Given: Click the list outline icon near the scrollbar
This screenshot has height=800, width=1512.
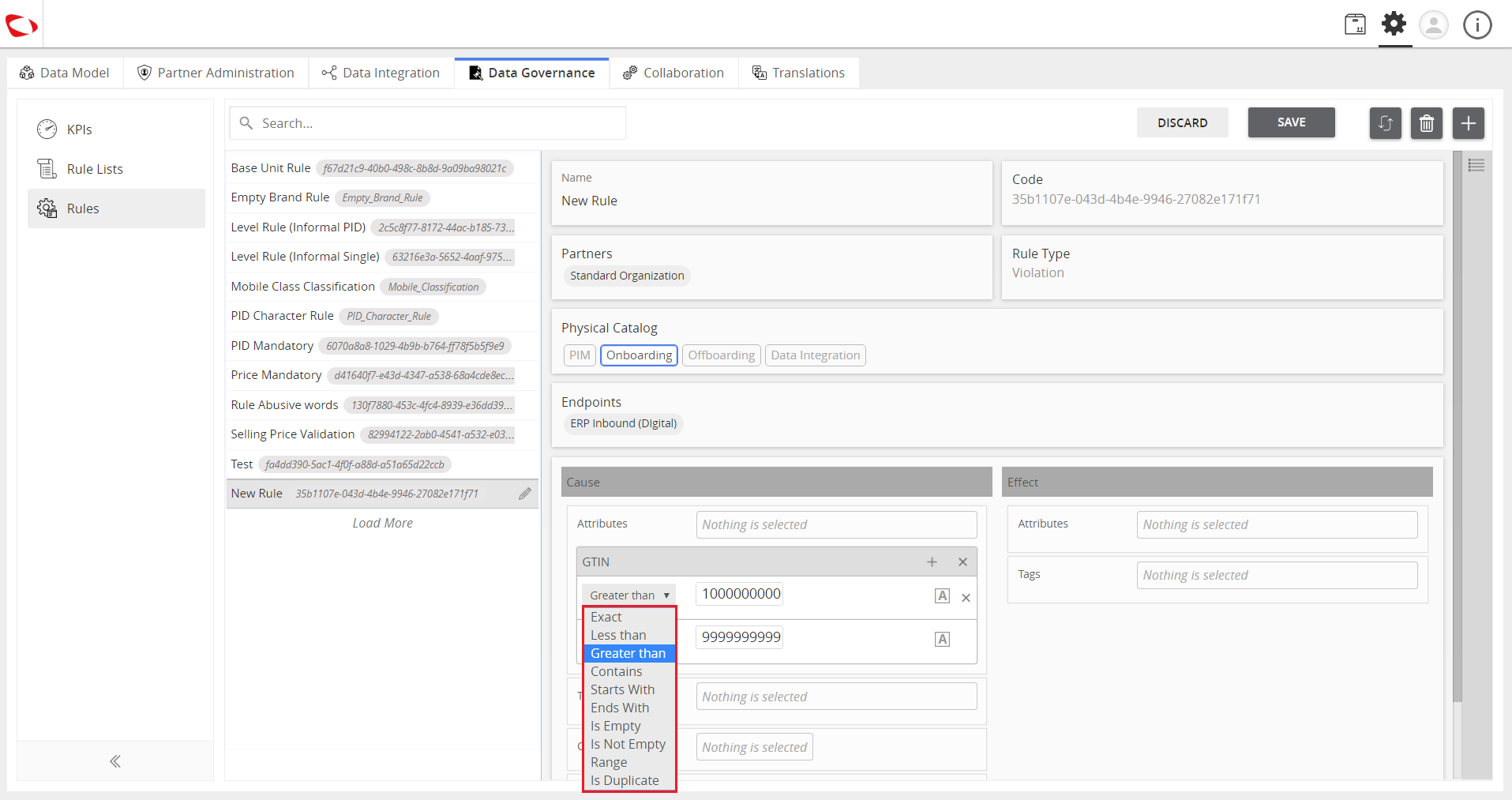Looking at the screenshot, I should click(1476, 165).
